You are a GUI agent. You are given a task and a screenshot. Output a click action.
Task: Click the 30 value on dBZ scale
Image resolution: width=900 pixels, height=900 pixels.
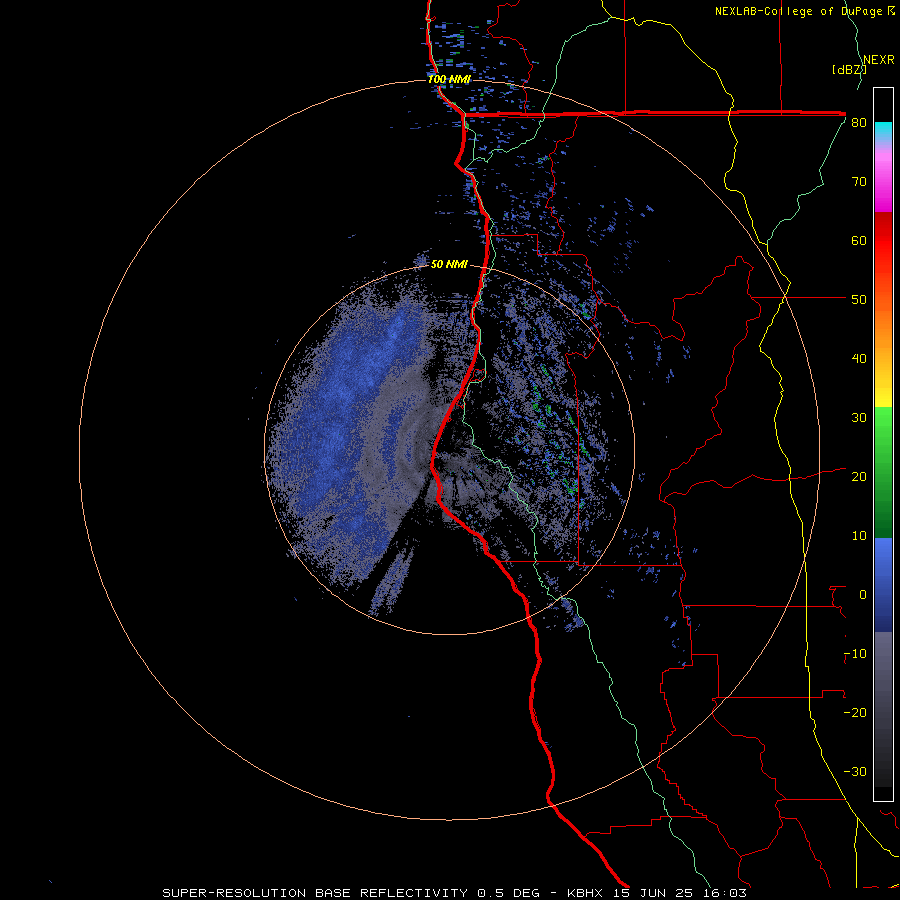click(859, 417)
